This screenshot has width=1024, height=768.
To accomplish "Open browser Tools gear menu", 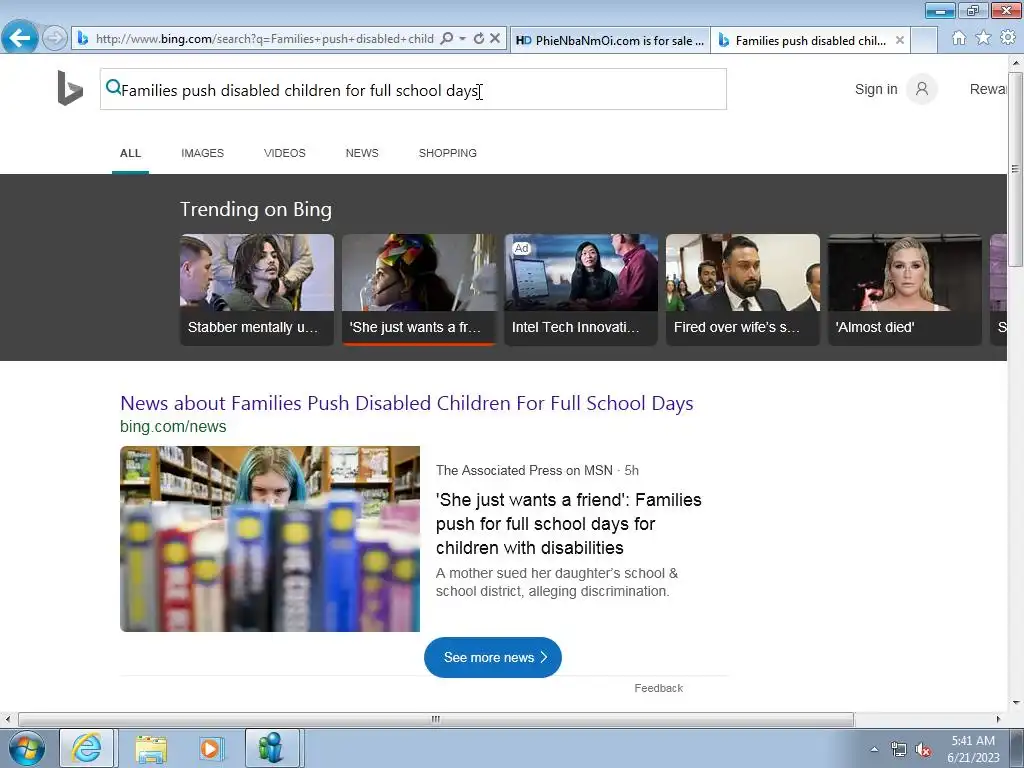I will tap(1008, 39).
